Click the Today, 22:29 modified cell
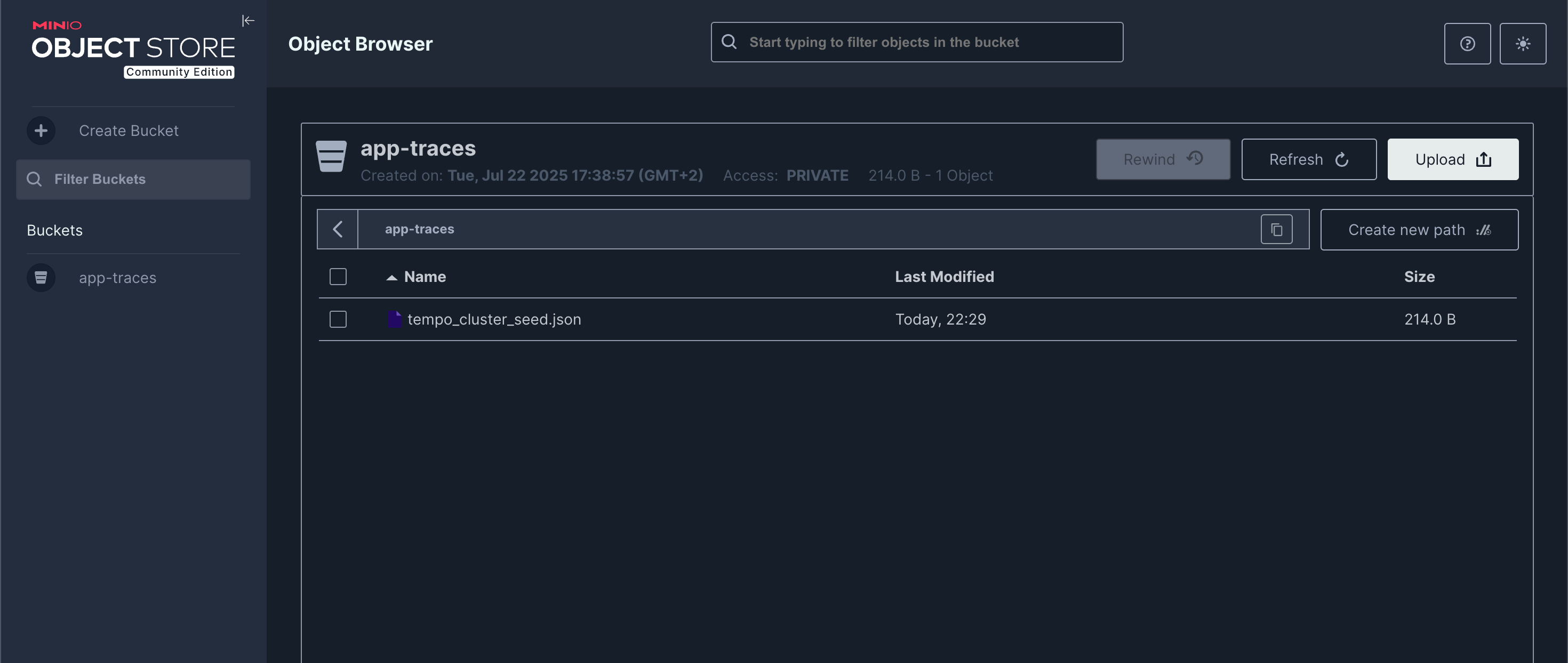This screenshot has width=1568, height=663. click(940, 319)
